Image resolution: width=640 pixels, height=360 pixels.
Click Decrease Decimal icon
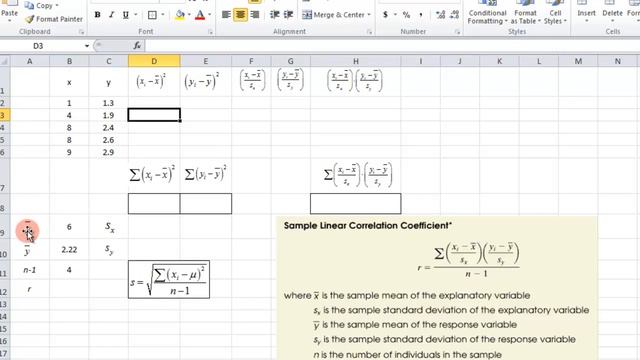(x=454, y=15)
